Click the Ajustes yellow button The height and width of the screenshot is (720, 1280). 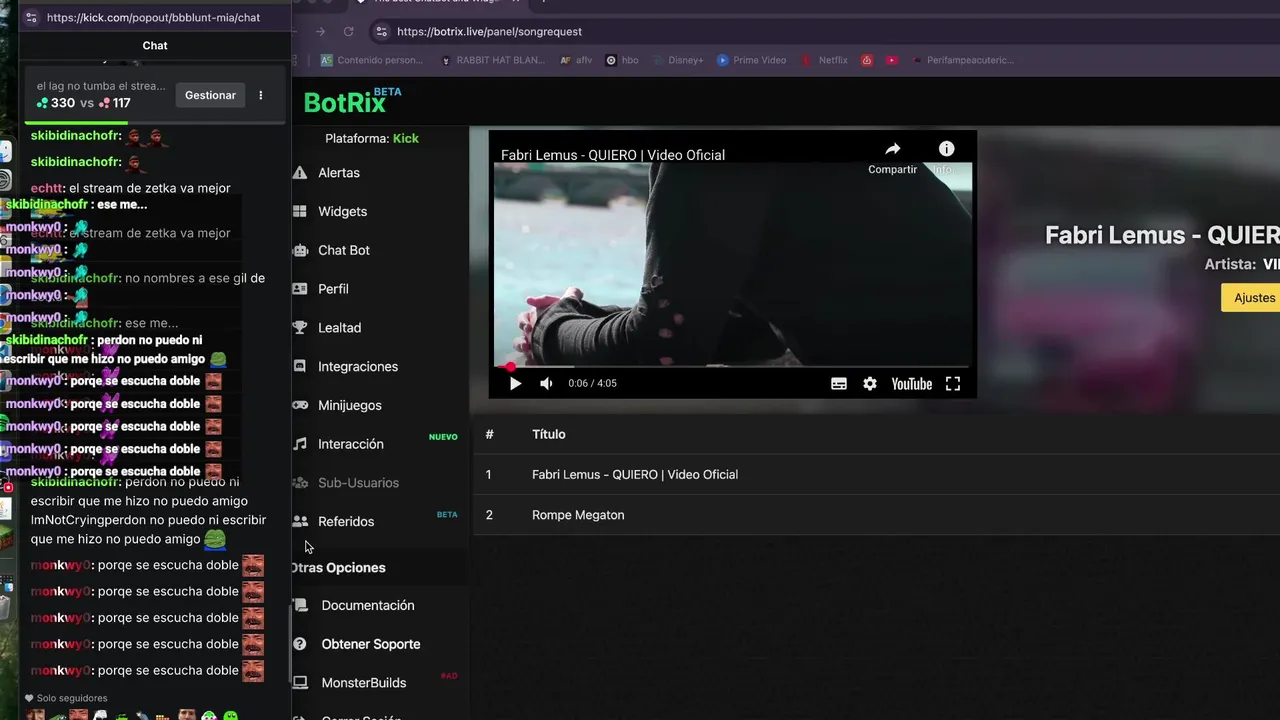(x=1250, y=298)
